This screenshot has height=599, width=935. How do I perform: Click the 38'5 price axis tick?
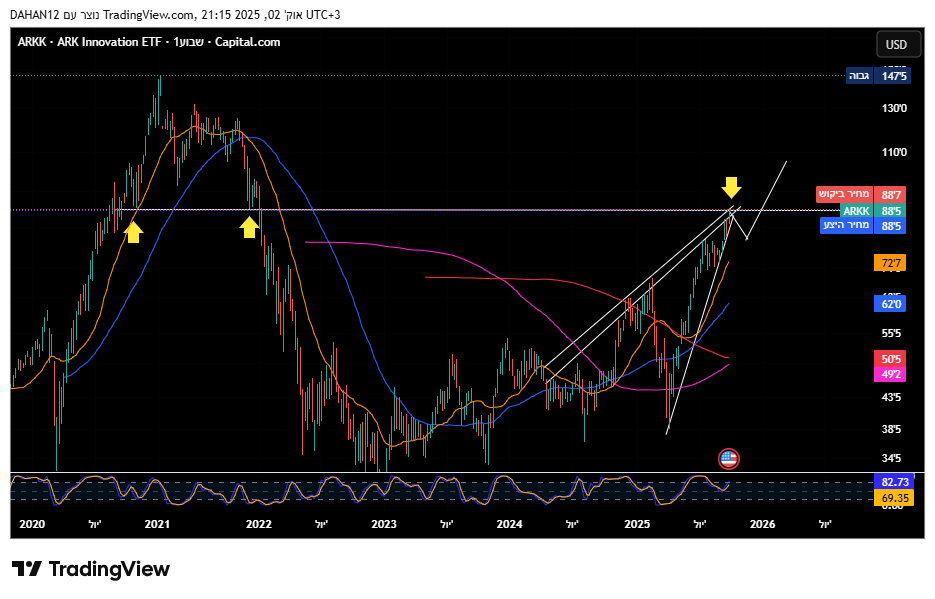coord(891,429)
